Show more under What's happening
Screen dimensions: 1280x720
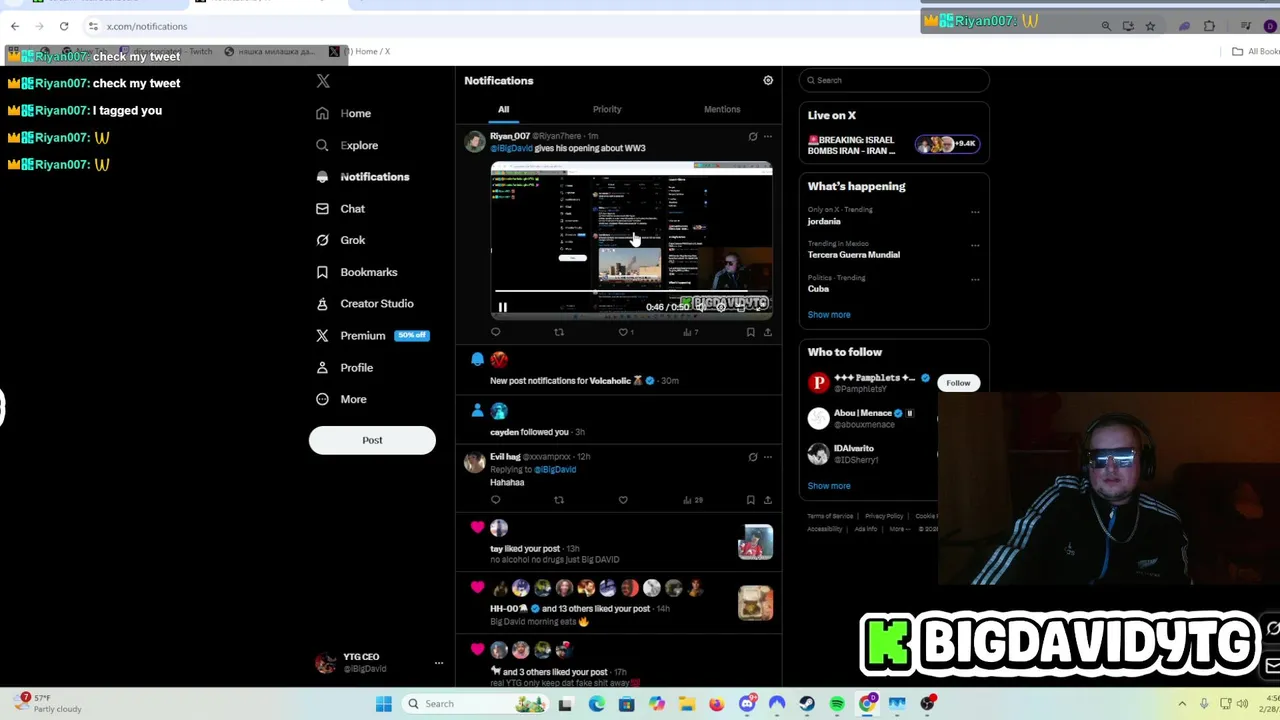(x=829, y=315)
